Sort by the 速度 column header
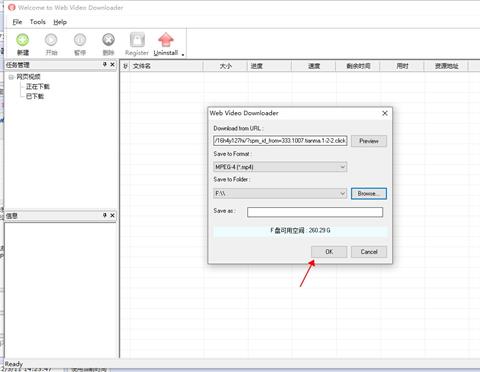This screenshot has height=372, width=480. (x=314, y=66)
